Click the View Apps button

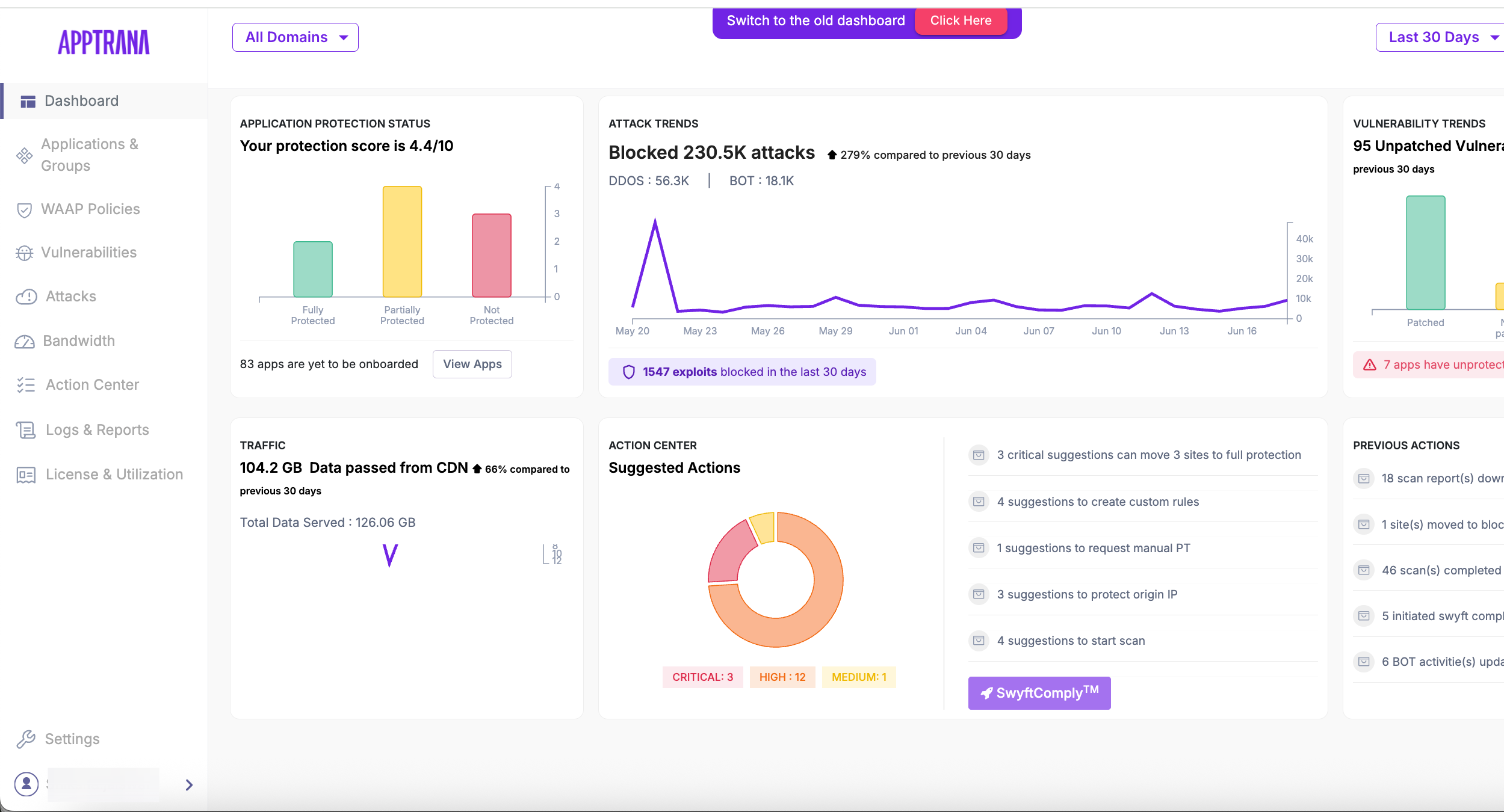pos(472,364)
